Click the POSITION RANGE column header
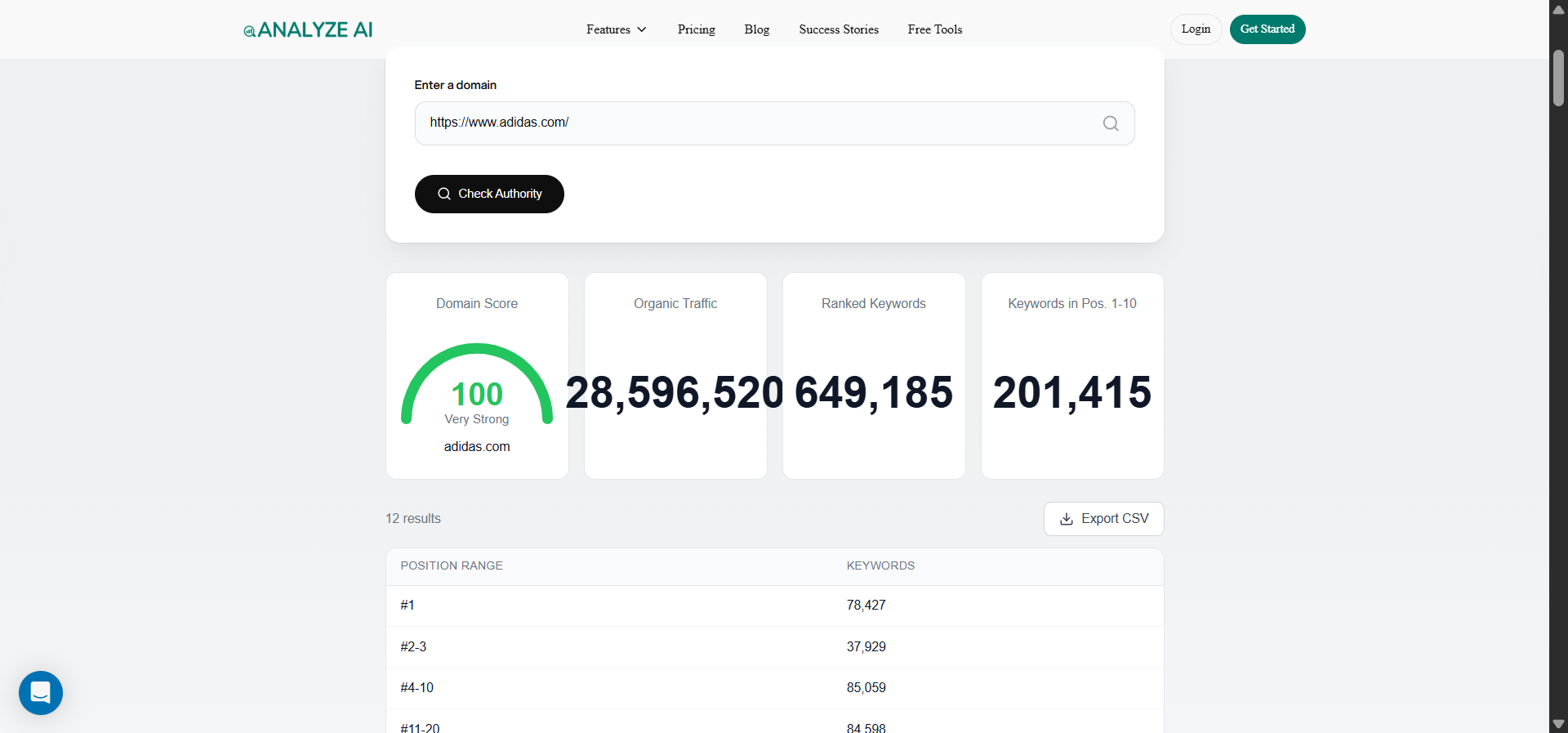 coord(452,565)
